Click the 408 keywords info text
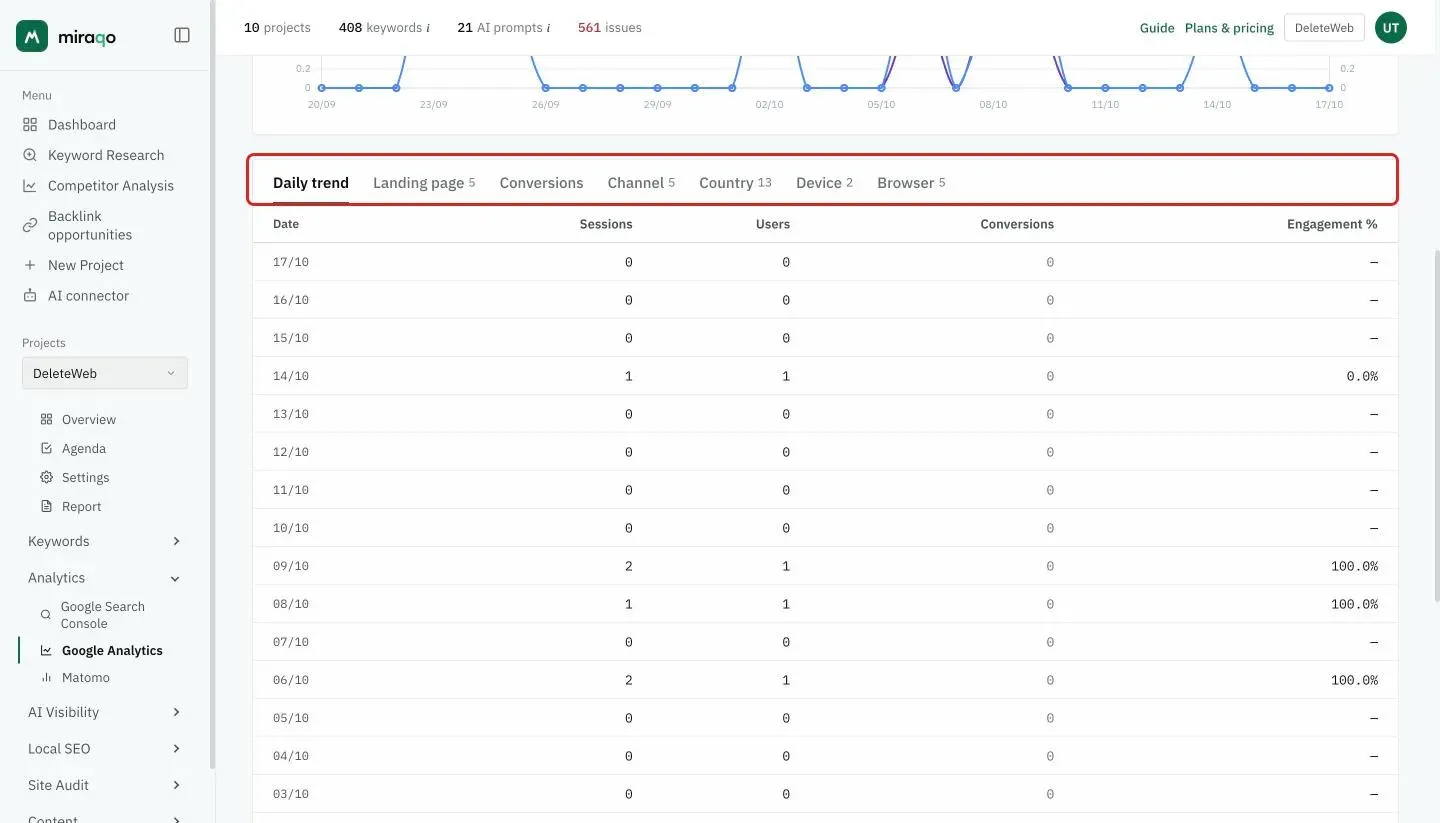This screenshot has width=1440, height=823. click(x=384, y=28)
